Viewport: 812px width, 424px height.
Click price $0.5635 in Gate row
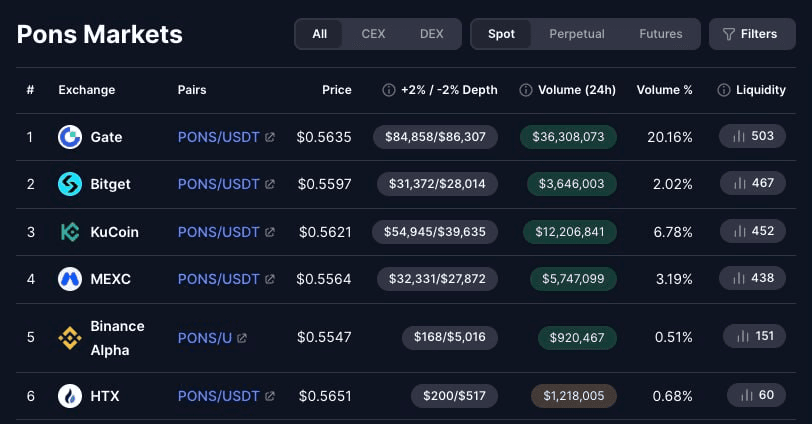point(324,137)
